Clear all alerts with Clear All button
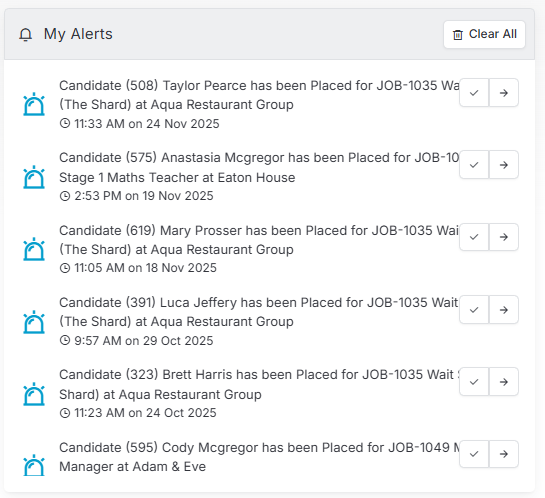Screen dimensions: 545x498 pos(484,34)
